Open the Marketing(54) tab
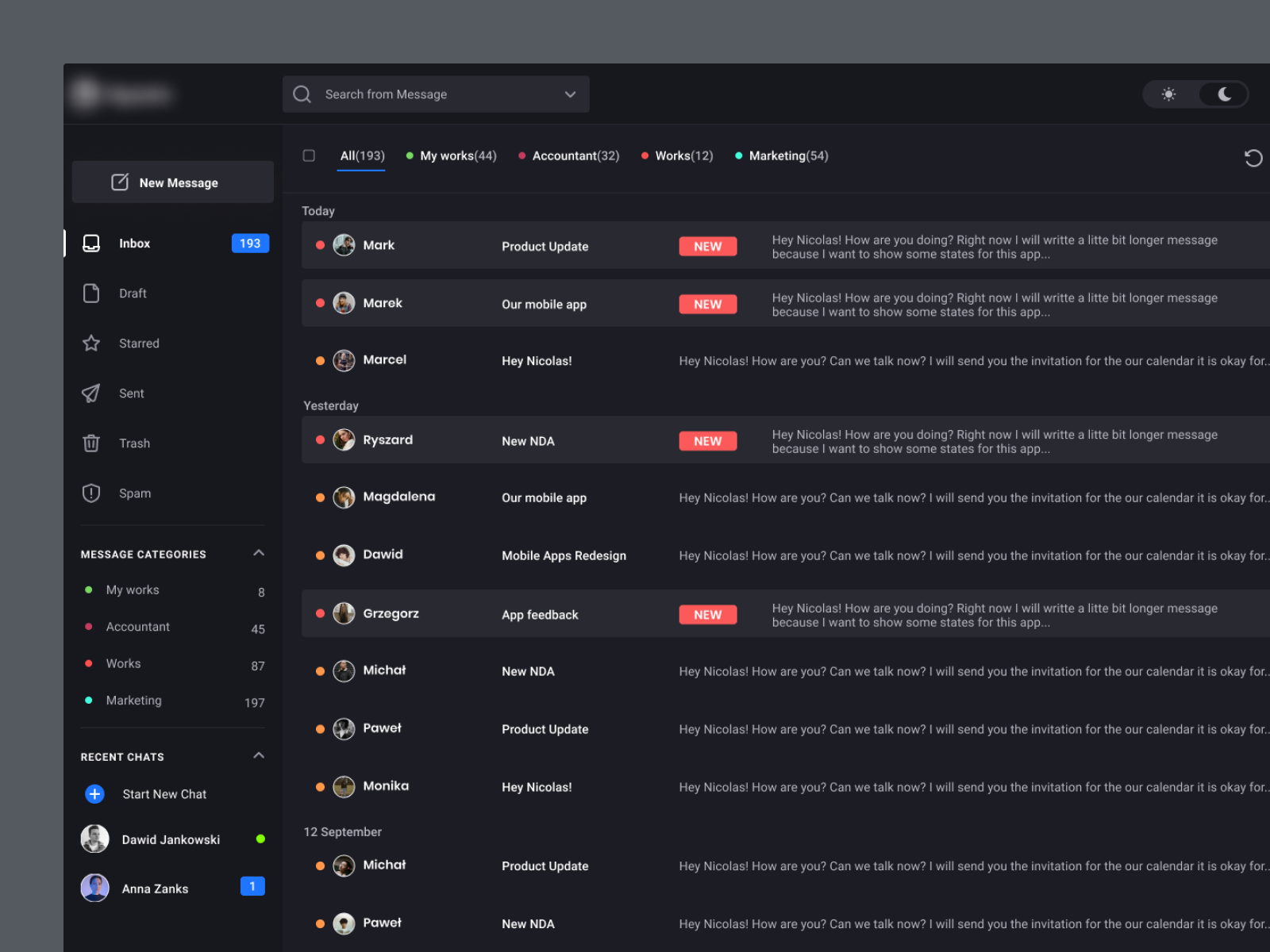 coord(788,155)
